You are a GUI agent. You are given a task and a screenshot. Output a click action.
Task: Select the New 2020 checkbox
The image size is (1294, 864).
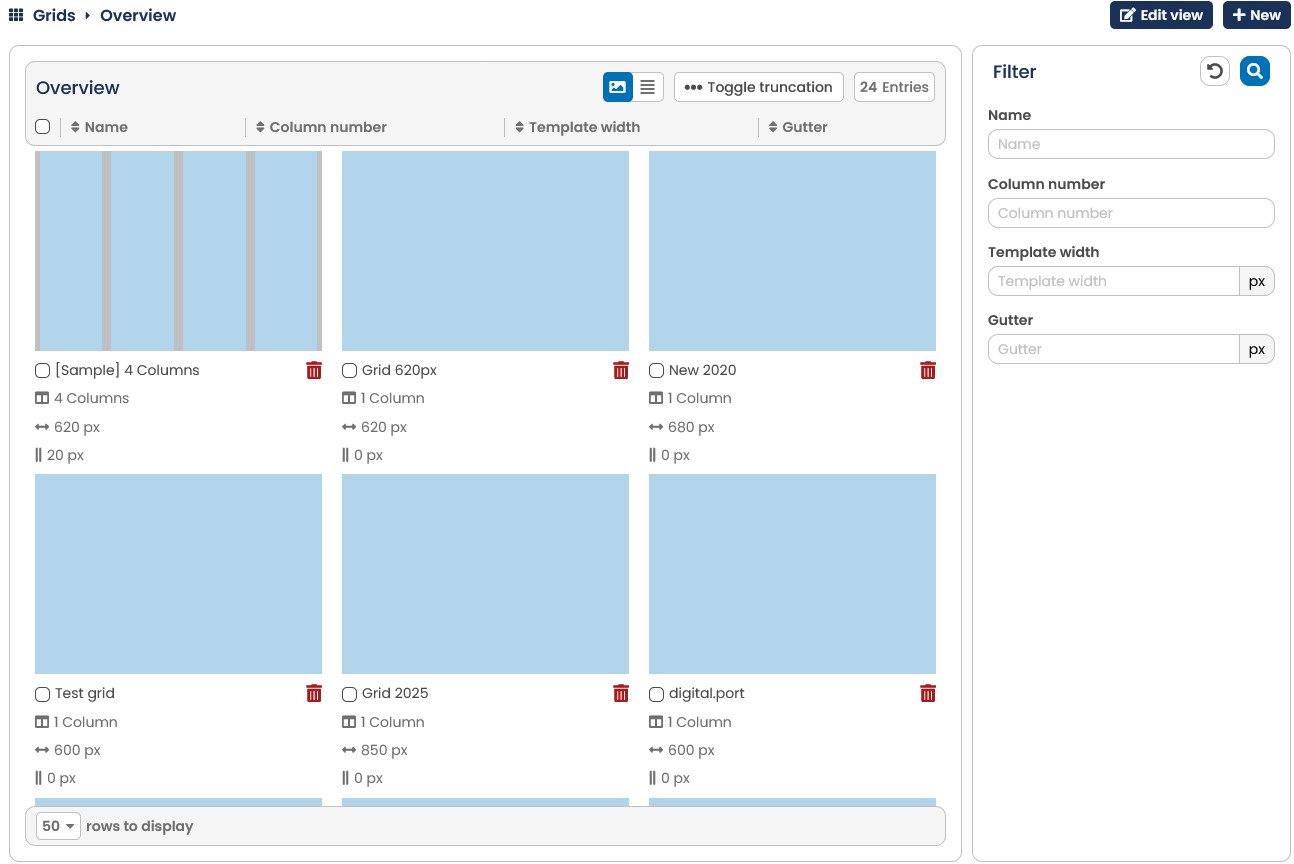click(657, 370)
